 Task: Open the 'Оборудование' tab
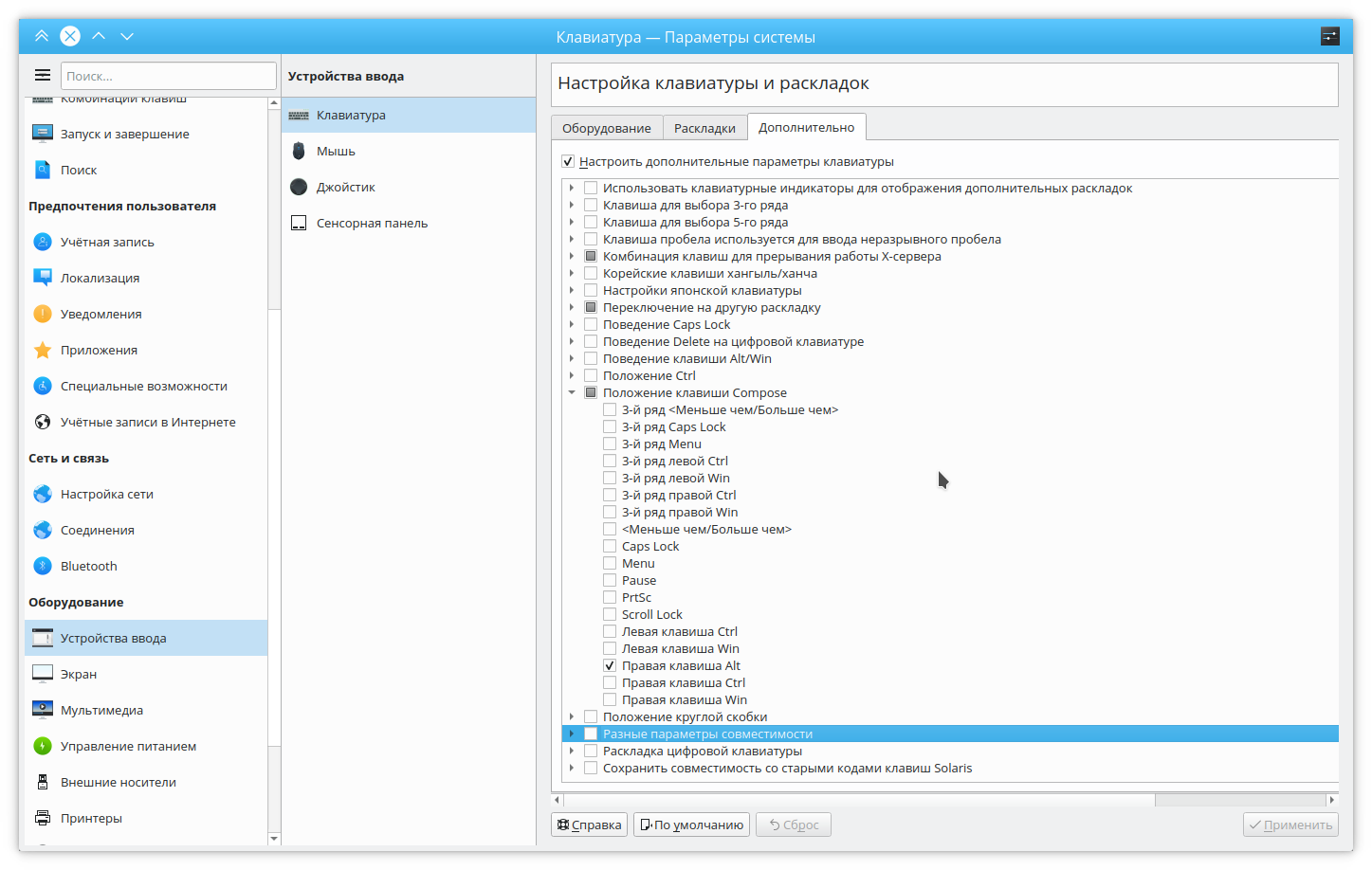pyautogui.click(x=606, y=128)
